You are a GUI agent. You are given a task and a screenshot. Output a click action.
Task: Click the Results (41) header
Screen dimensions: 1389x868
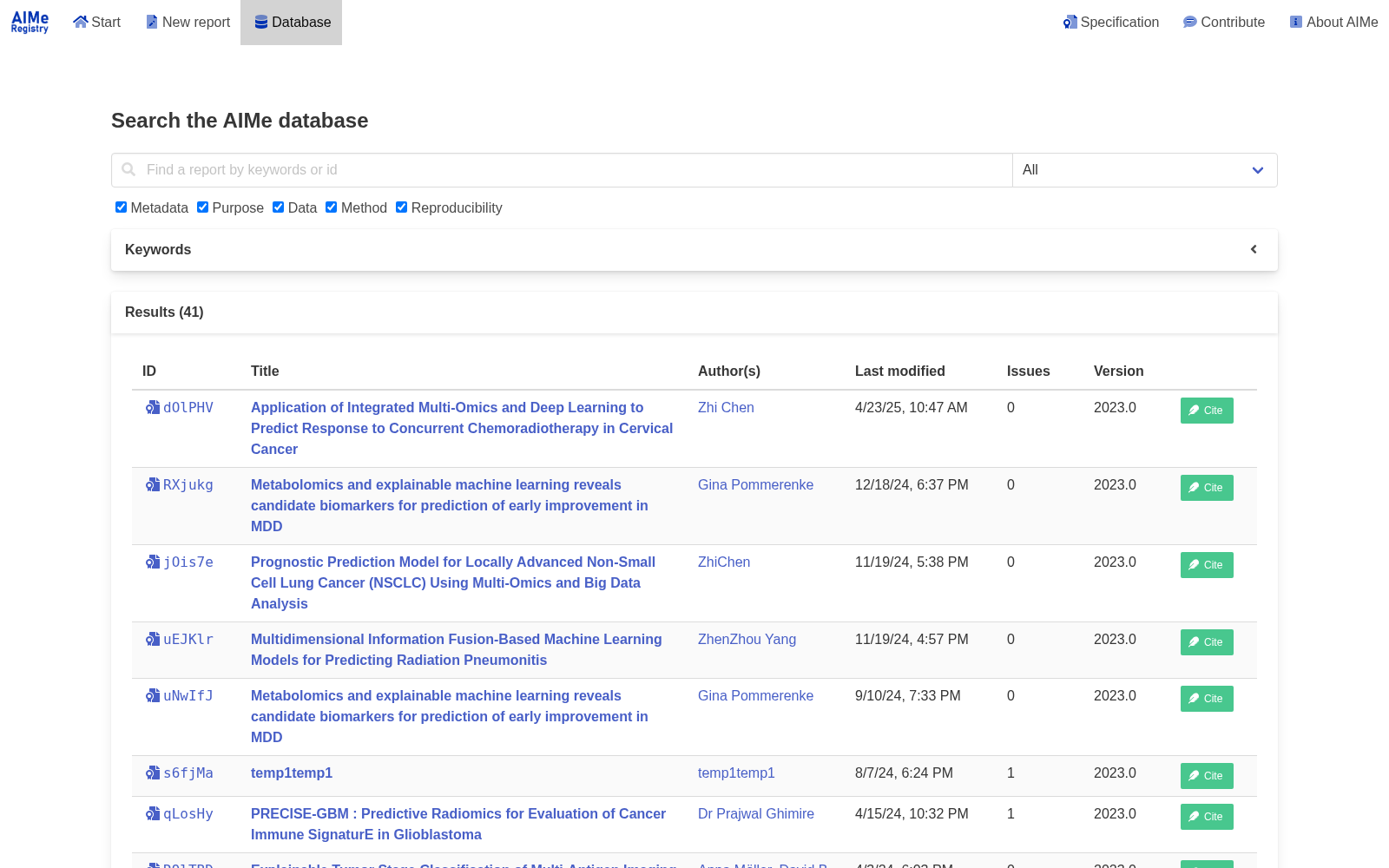(x=164, y=312)
